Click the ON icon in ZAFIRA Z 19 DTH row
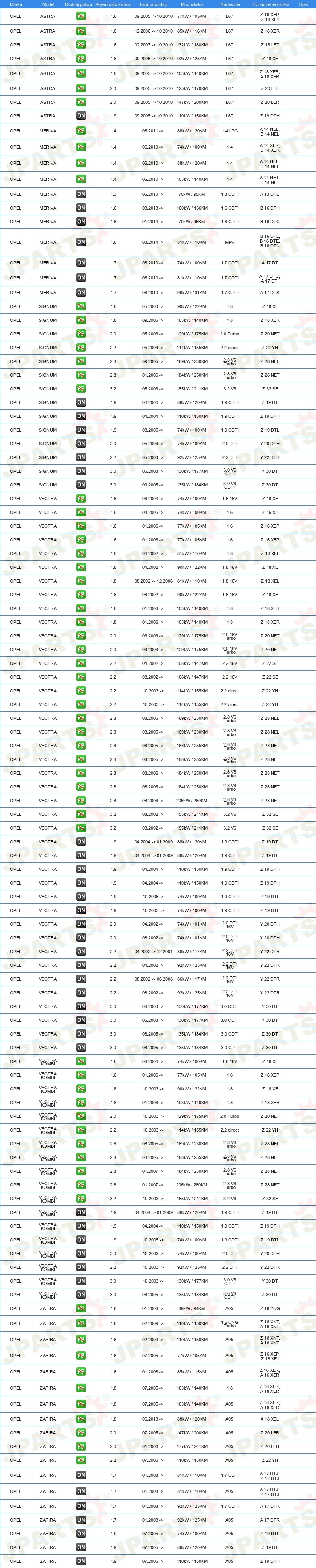The image size is (316, 1568). pos(81,1561)
